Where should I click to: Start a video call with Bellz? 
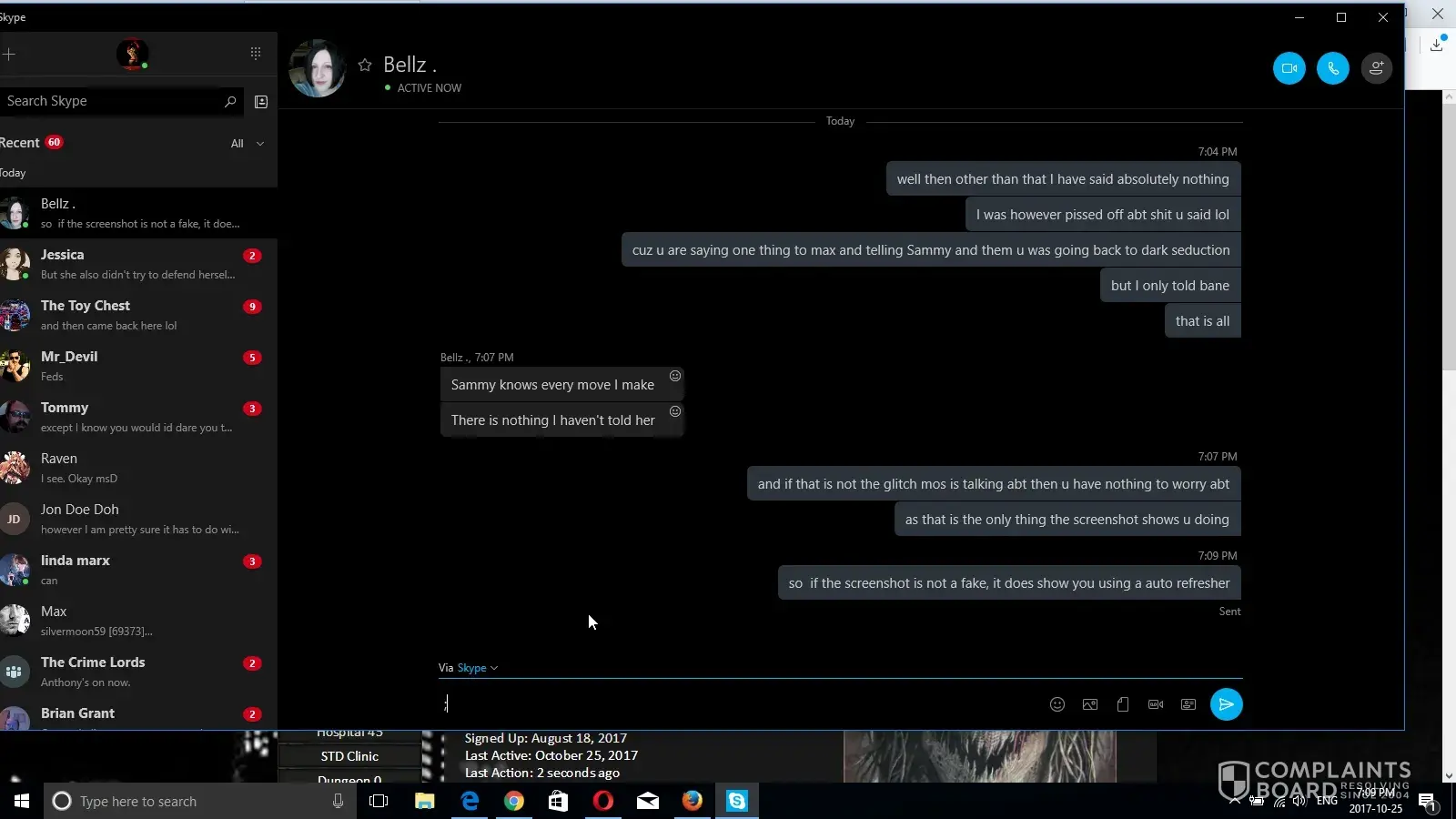pos(1289,68)
